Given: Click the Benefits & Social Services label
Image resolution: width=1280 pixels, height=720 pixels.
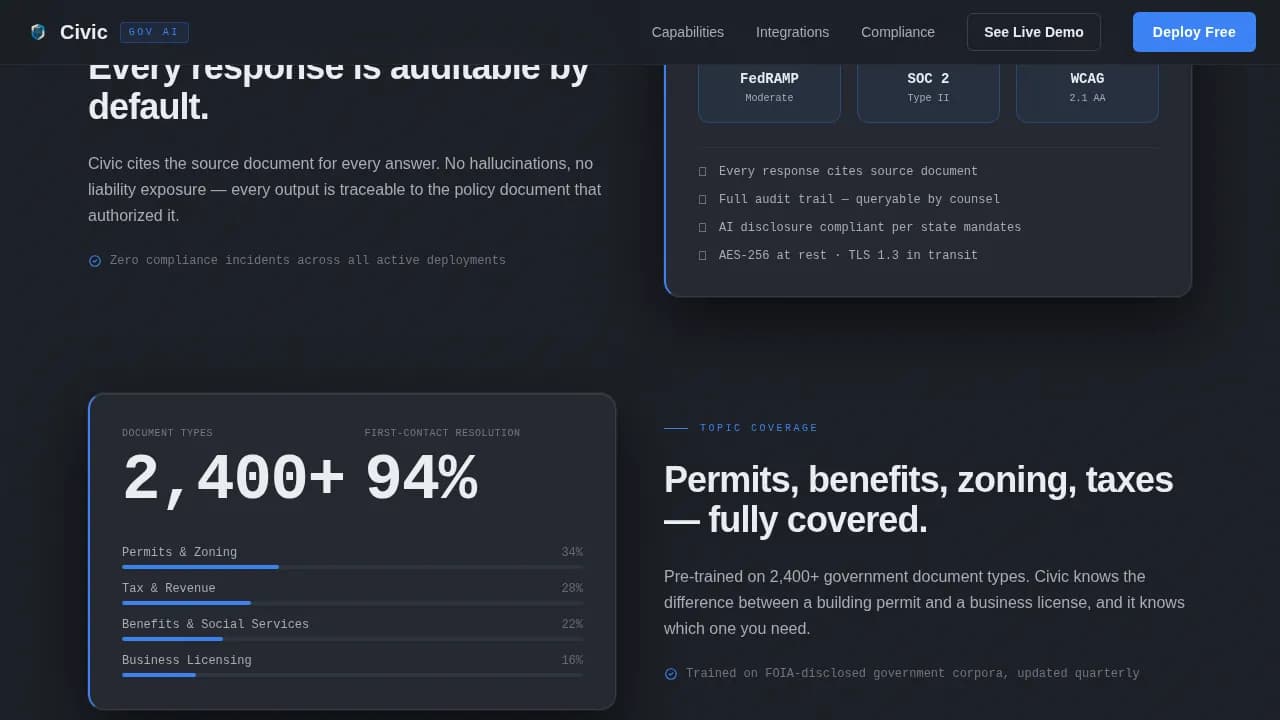Looking at the screenshot, I should click(215, 624).
